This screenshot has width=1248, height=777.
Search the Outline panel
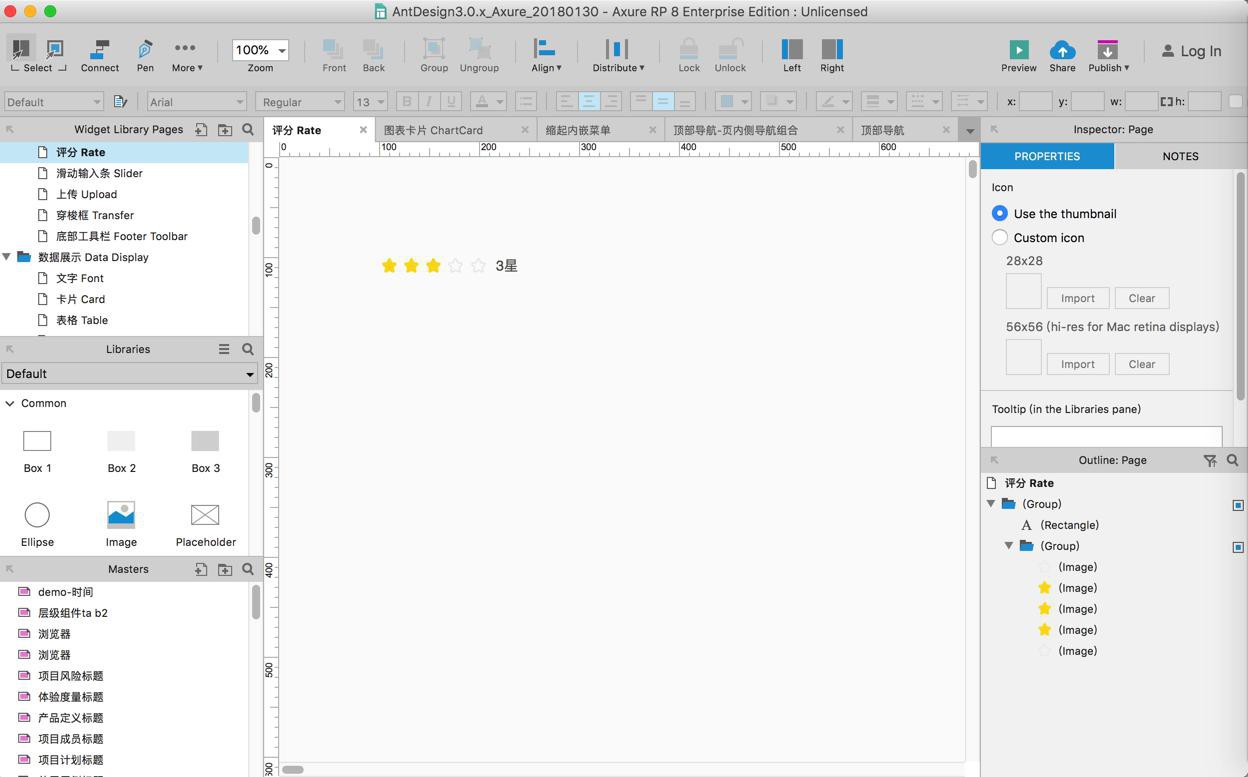(1233, 460)
